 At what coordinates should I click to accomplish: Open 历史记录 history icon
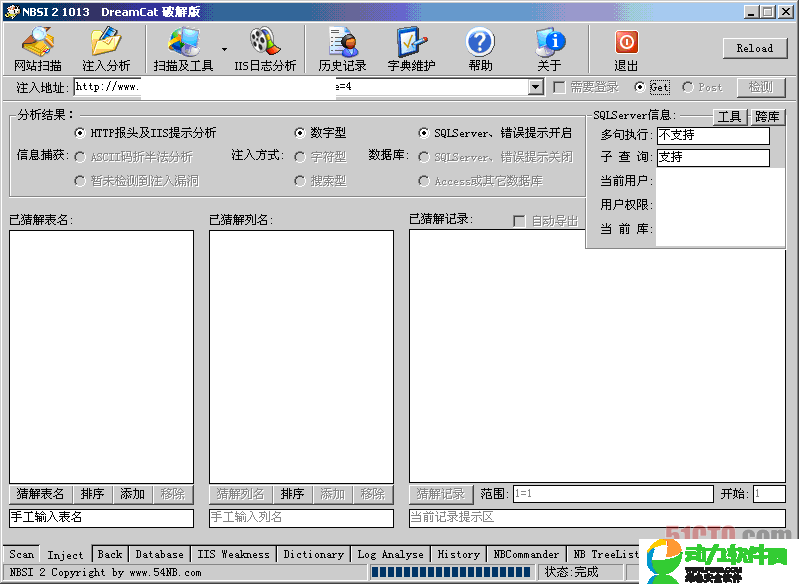coord(342,49)
